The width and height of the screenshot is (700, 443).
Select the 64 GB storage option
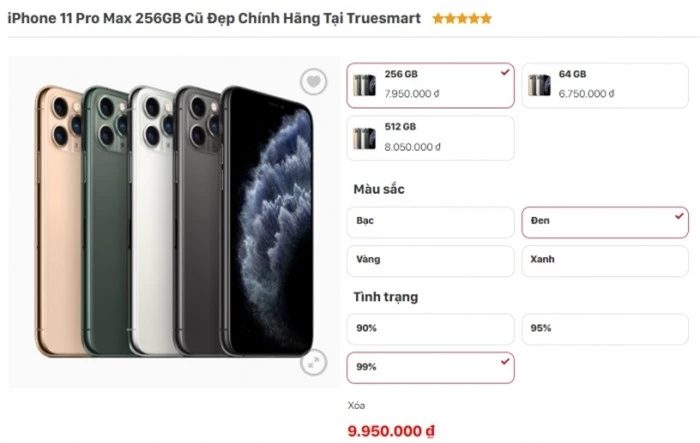[605, 85]
